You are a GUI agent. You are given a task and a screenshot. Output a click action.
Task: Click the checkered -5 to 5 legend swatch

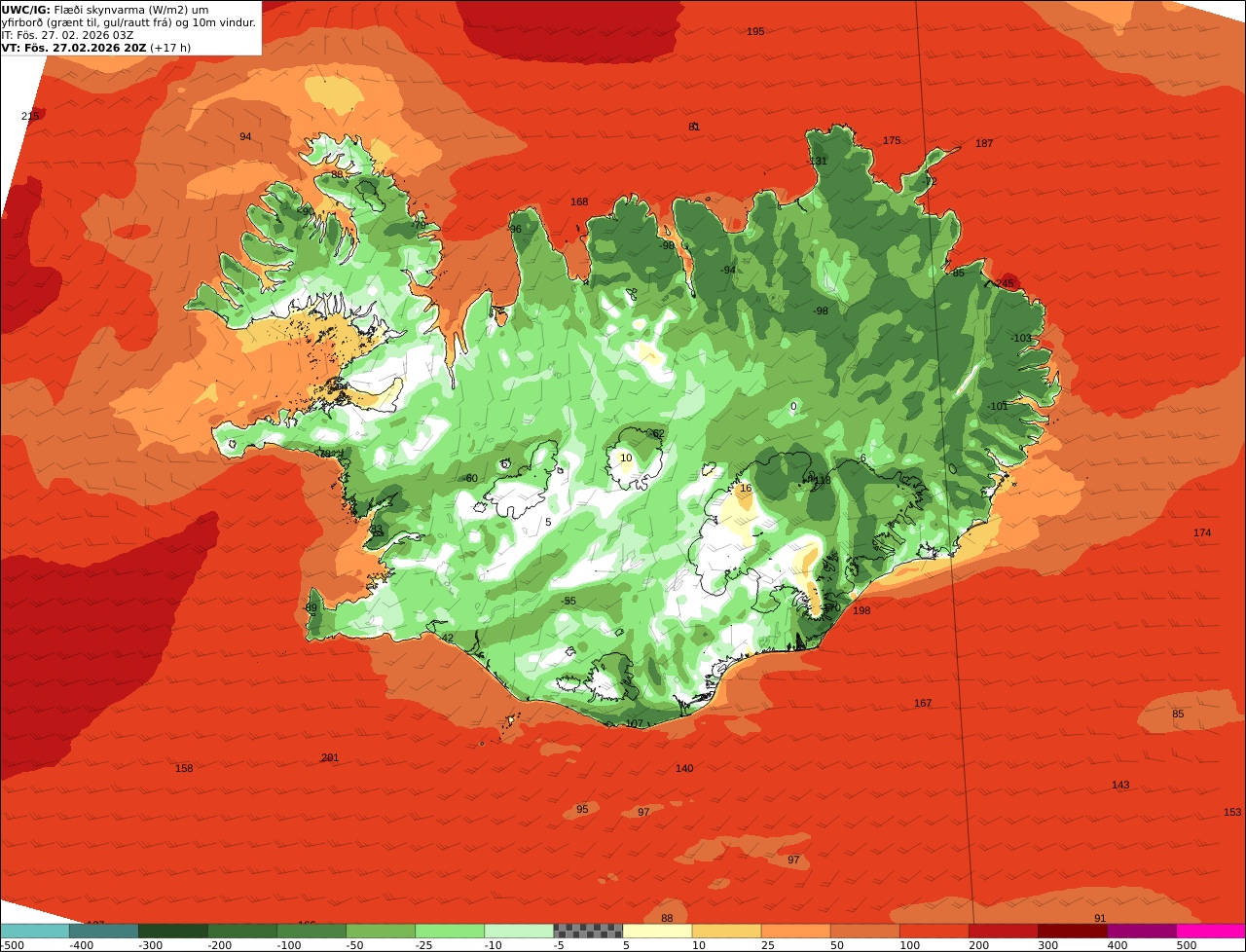click(588, 931)
